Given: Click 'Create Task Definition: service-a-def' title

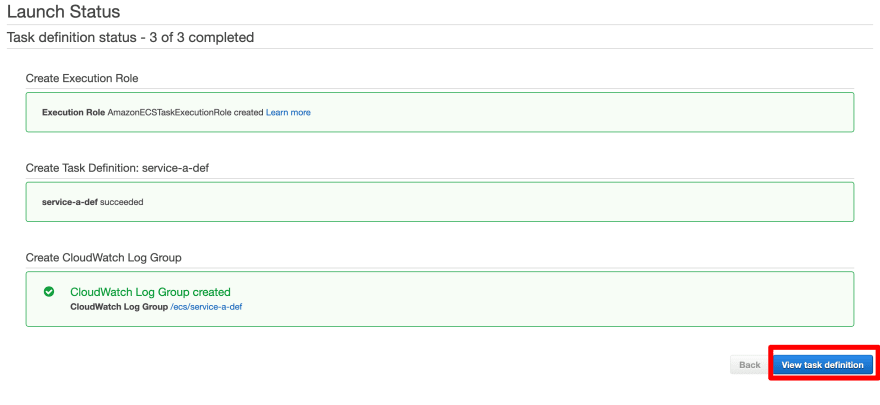Looking at the screenshot, I should click(117, 168).
